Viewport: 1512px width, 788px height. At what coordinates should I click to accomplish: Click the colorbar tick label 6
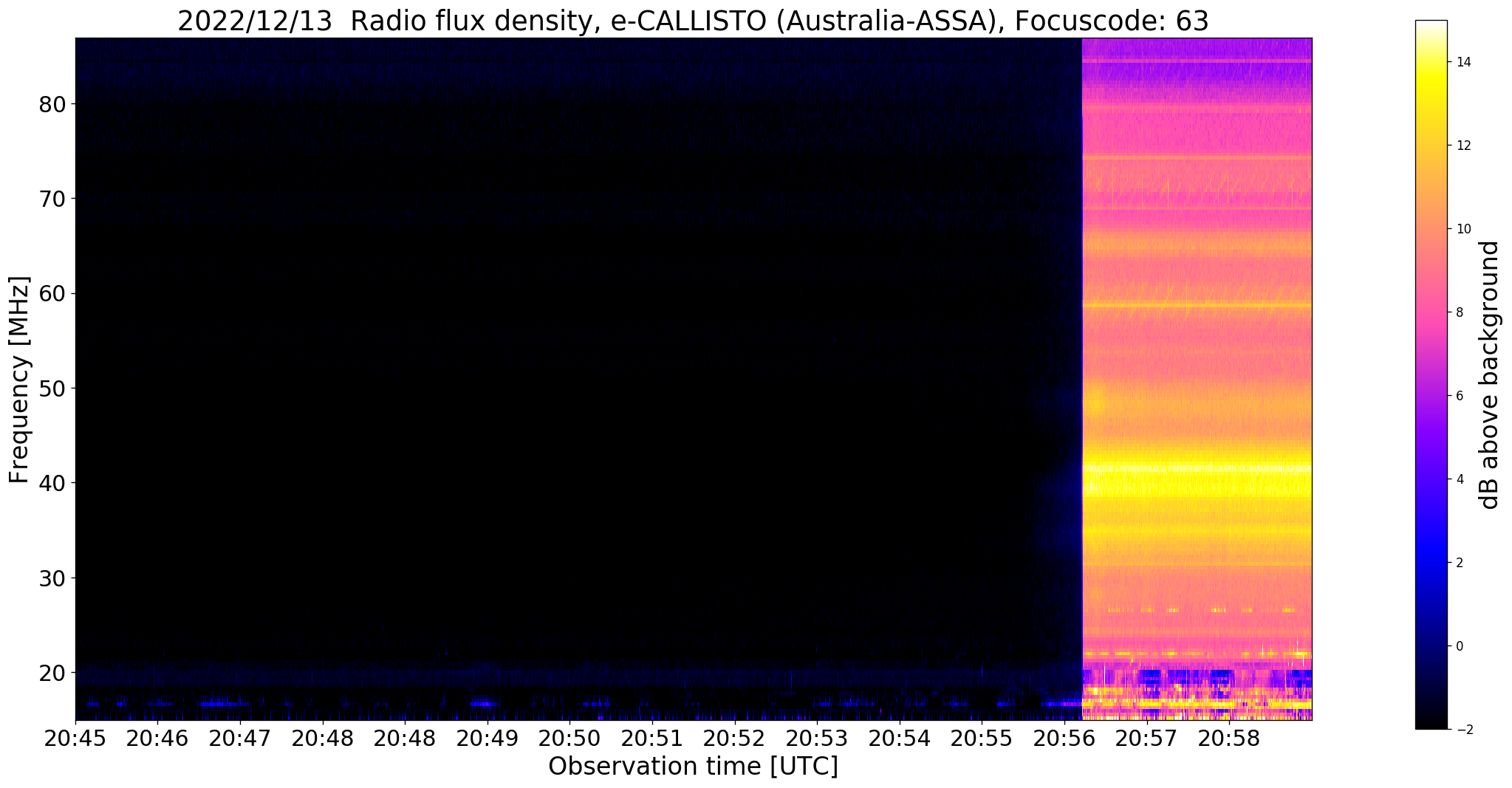tap(1459, 396)
